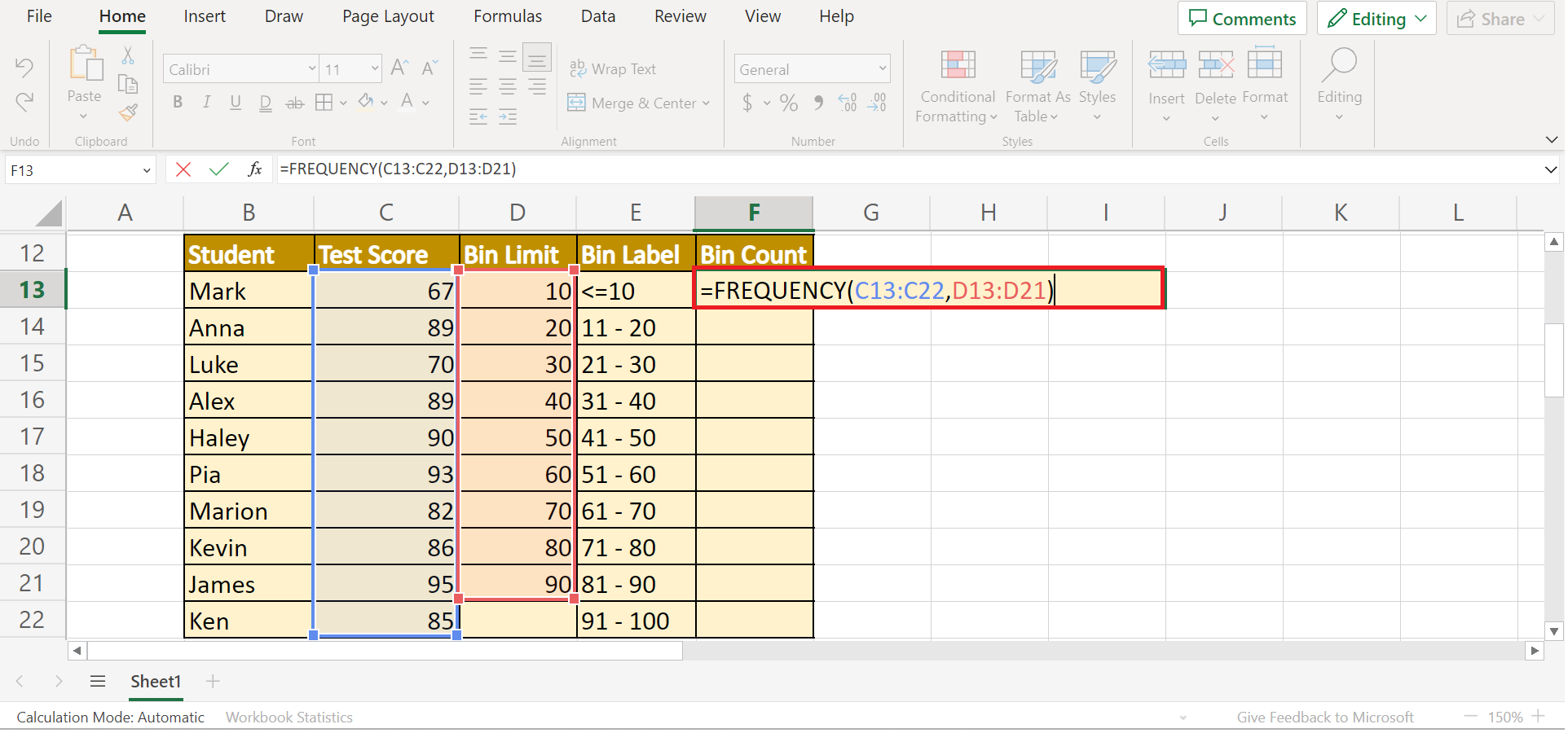
Task: Click the Comments button
Action: (1241, 19)
